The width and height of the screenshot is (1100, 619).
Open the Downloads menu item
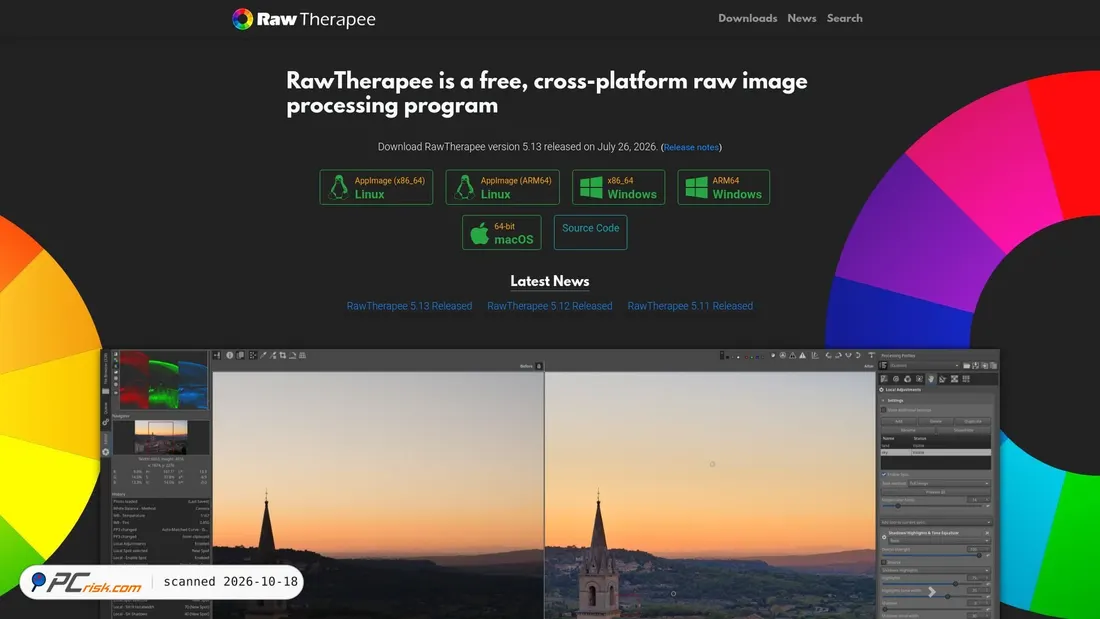(747, 18)
